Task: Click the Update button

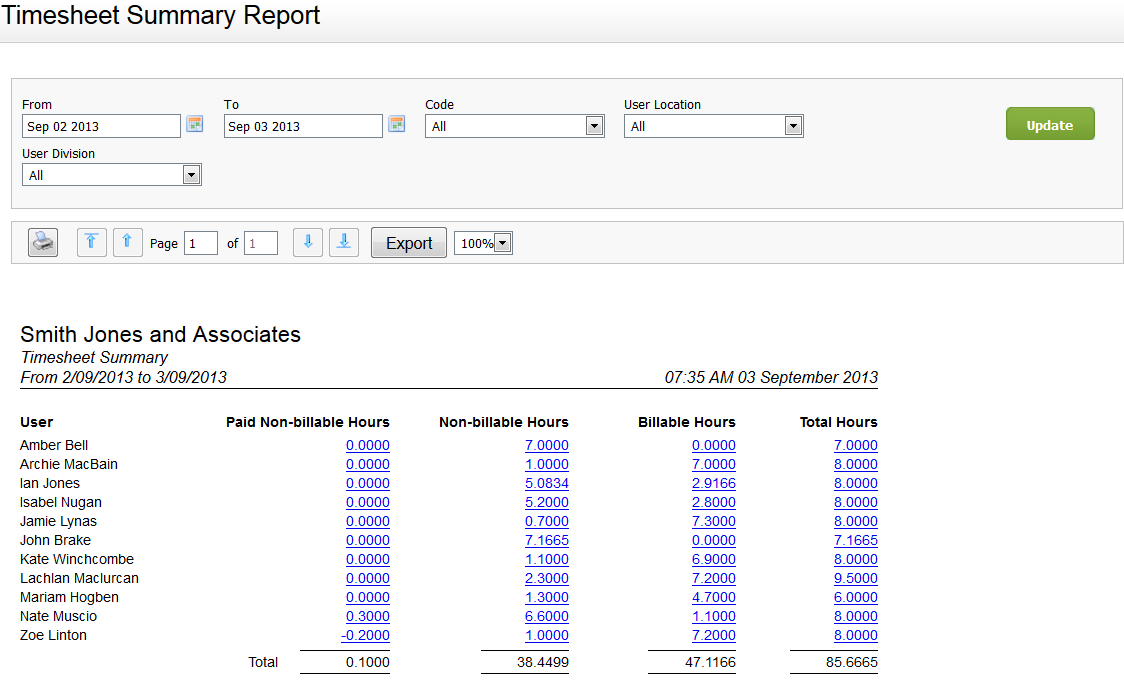Action: coord(1050,123)
